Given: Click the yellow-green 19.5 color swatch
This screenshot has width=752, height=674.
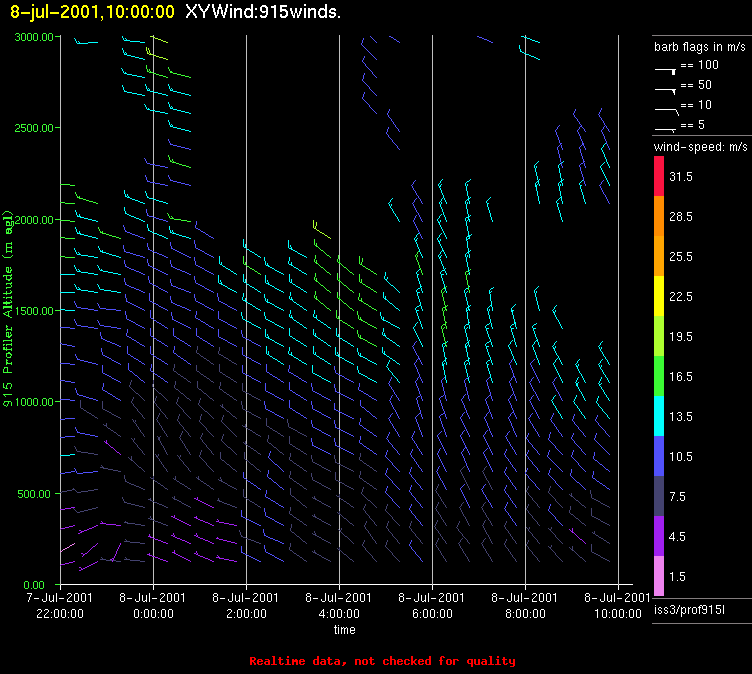Looking at the screenshot, I should click(x=659, y=336).
